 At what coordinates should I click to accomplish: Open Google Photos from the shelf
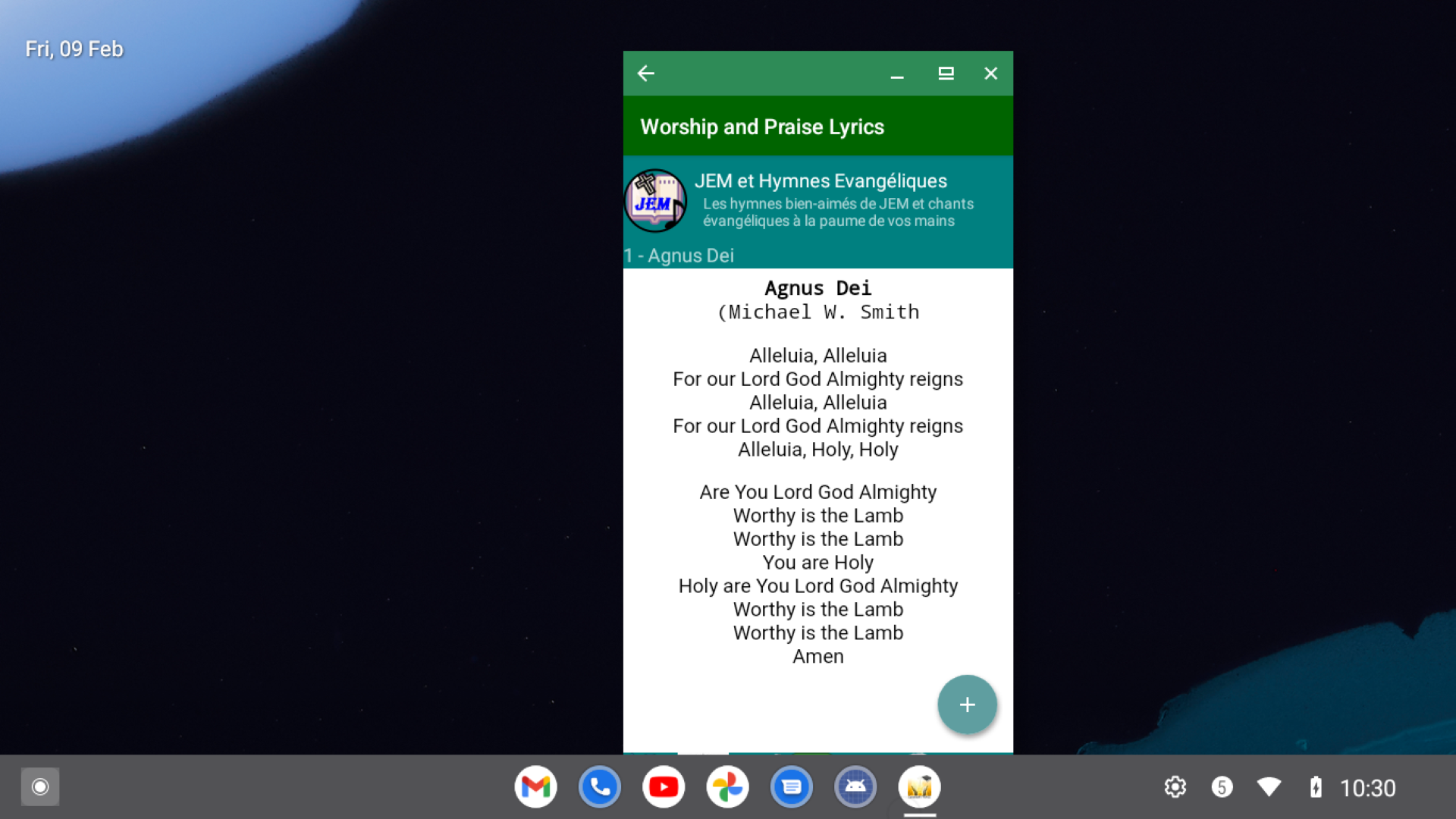[x=727, y=787]
